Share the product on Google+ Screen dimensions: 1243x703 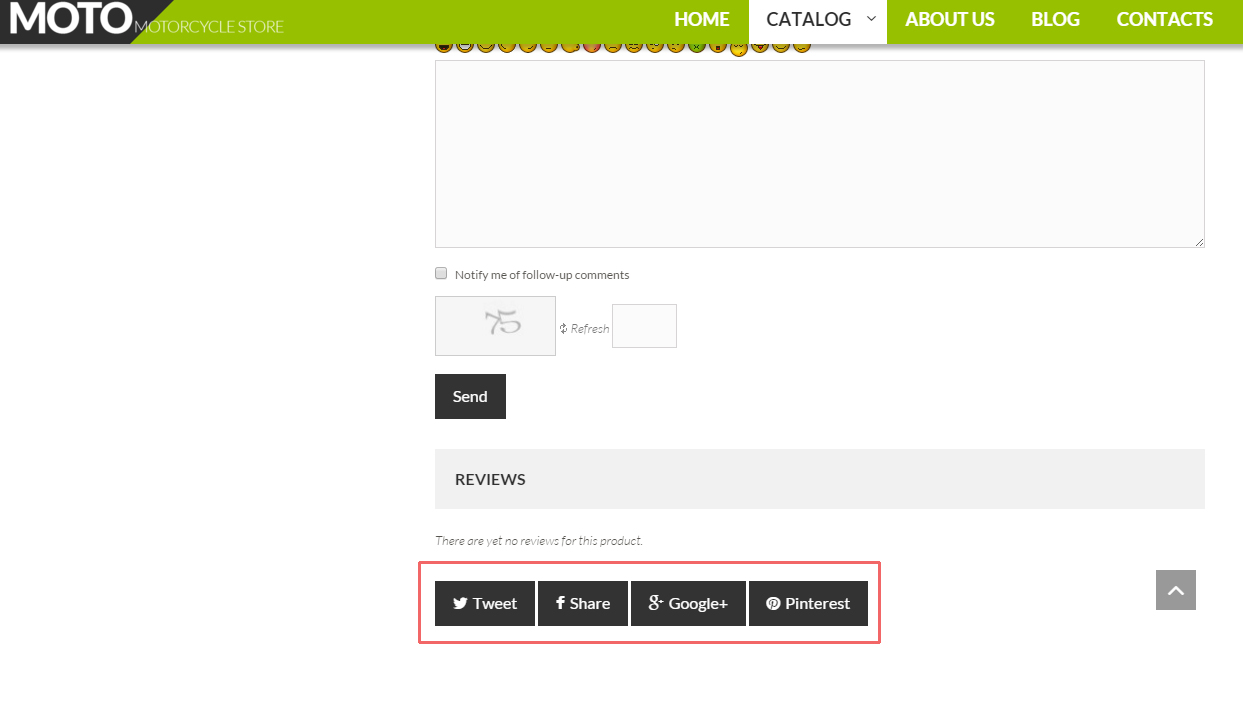[688, 603]
